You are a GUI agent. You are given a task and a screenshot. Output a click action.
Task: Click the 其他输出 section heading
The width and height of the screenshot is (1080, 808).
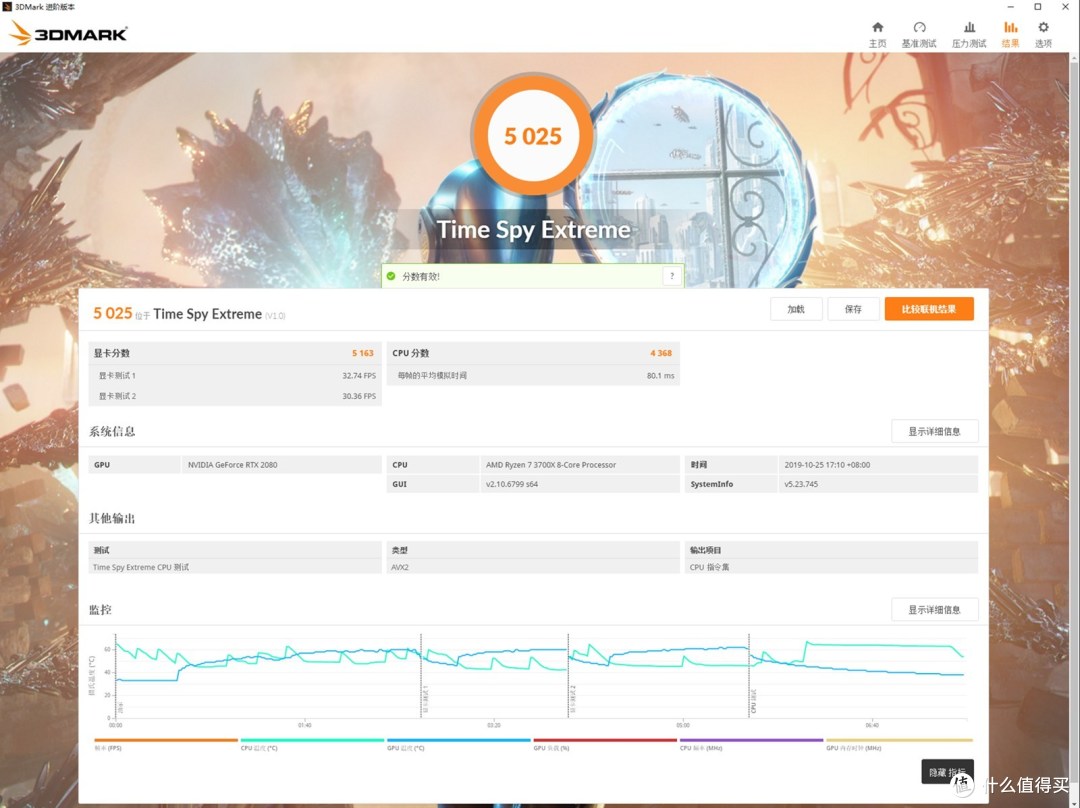coord(112,518)
